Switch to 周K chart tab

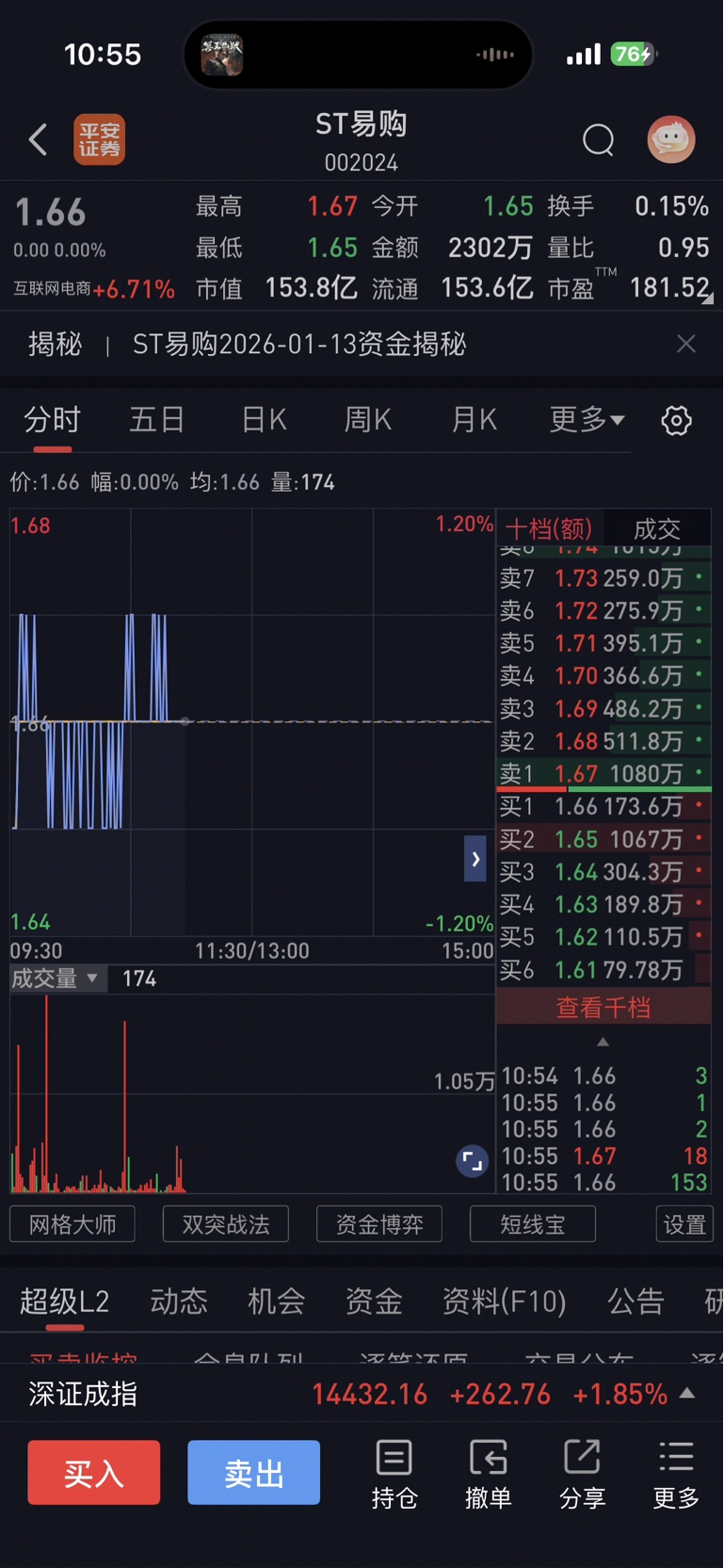[367, 419]
